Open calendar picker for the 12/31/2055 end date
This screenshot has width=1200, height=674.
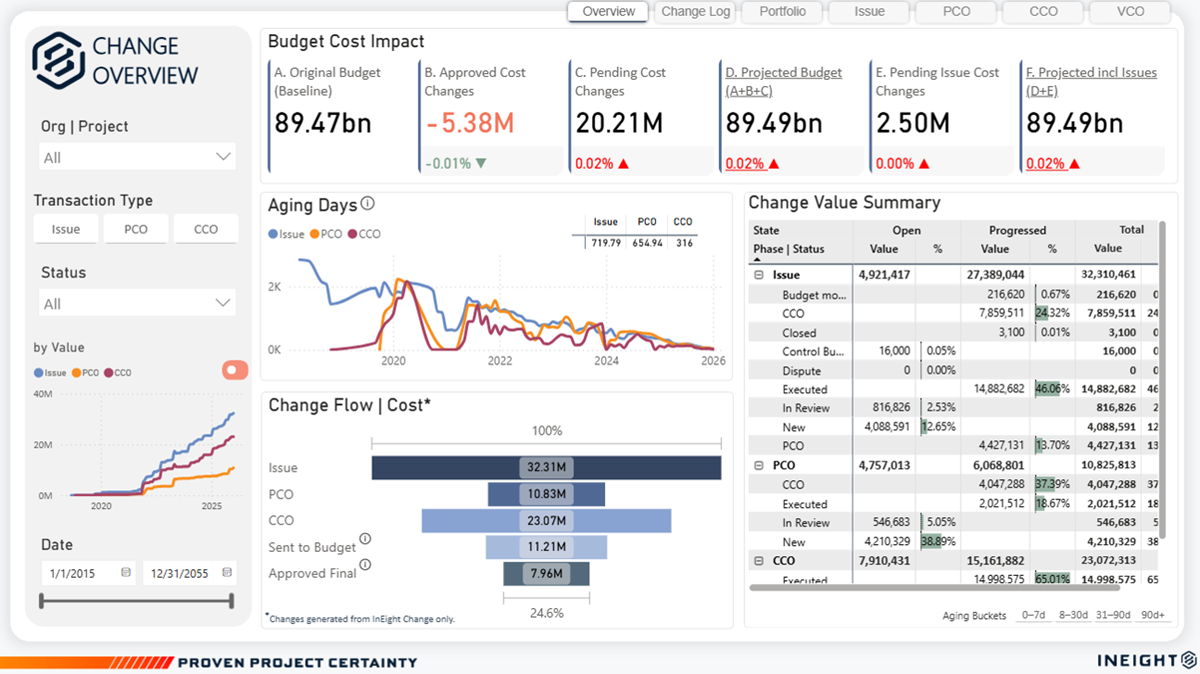(x=227, y=572)
